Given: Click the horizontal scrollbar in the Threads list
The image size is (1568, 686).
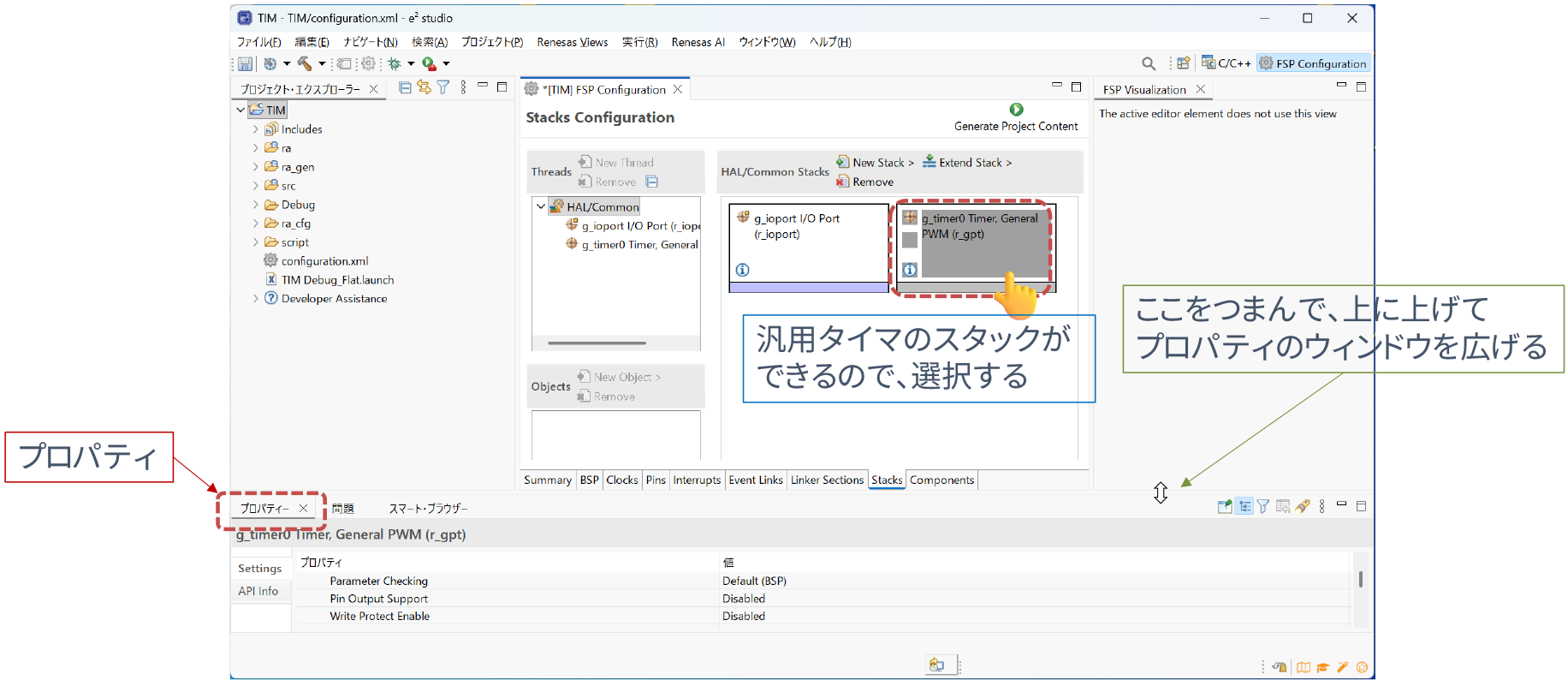Looking at the screenshot, I should pyautogui.click(x=597, y=343).
